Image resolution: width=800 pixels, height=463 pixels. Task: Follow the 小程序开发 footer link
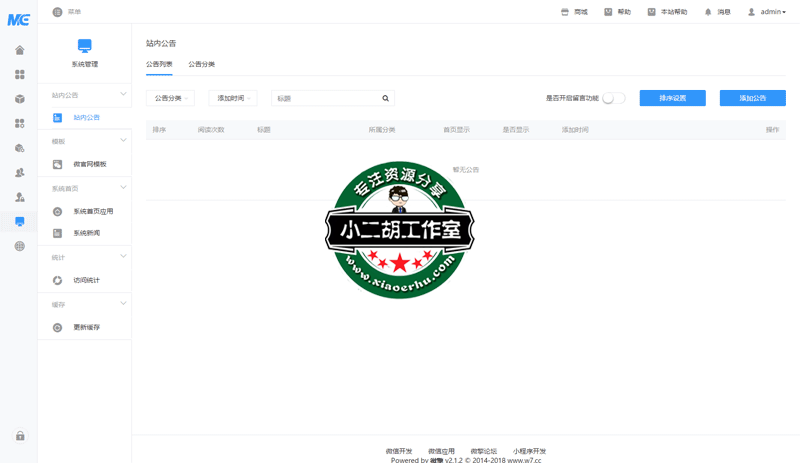(530, 451)
